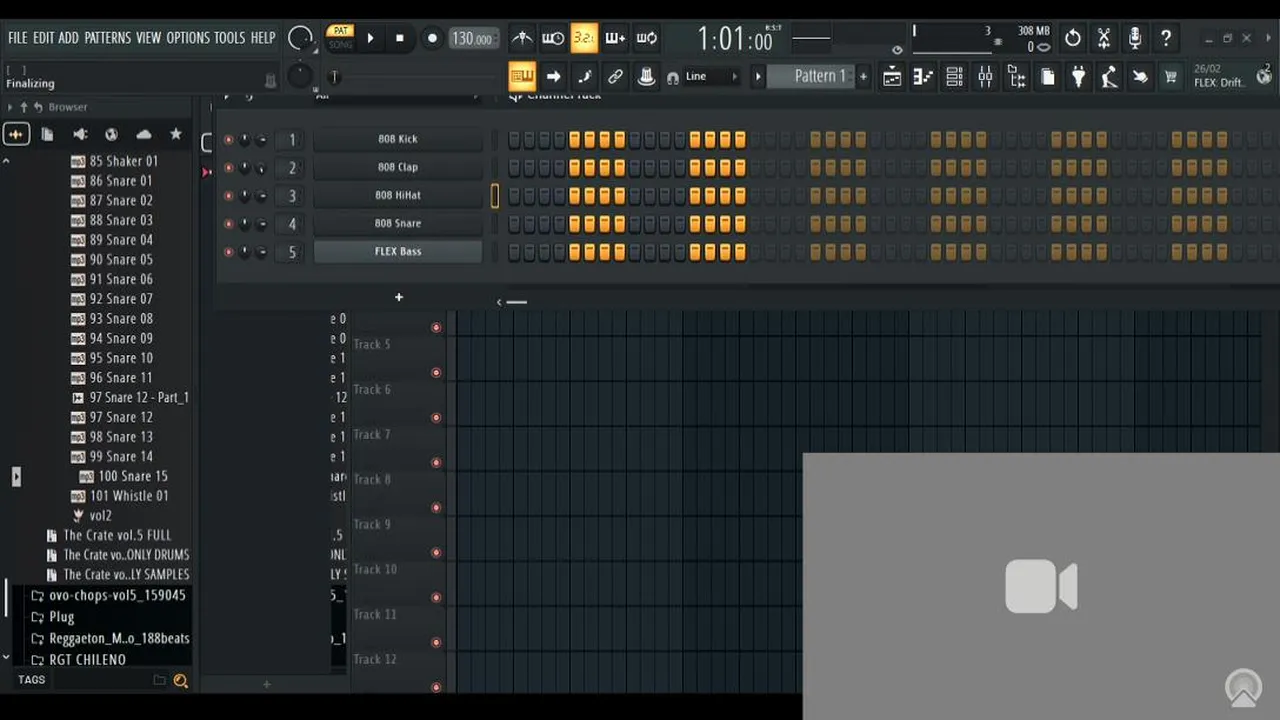1280x720 pixels.
Task: Click the one-click audio recording microphone icon
Action: [1135, 38]
